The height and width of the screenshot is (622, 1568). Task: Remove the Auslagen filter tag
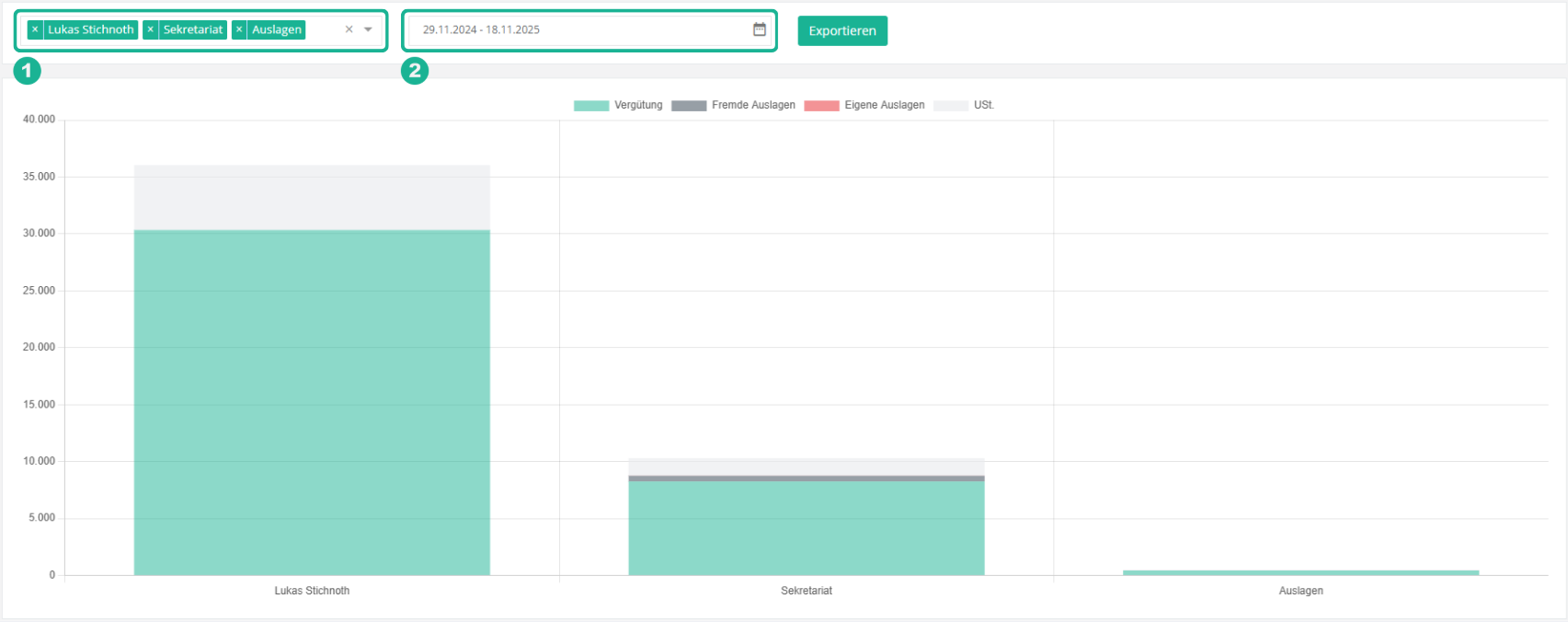(239, 30)
